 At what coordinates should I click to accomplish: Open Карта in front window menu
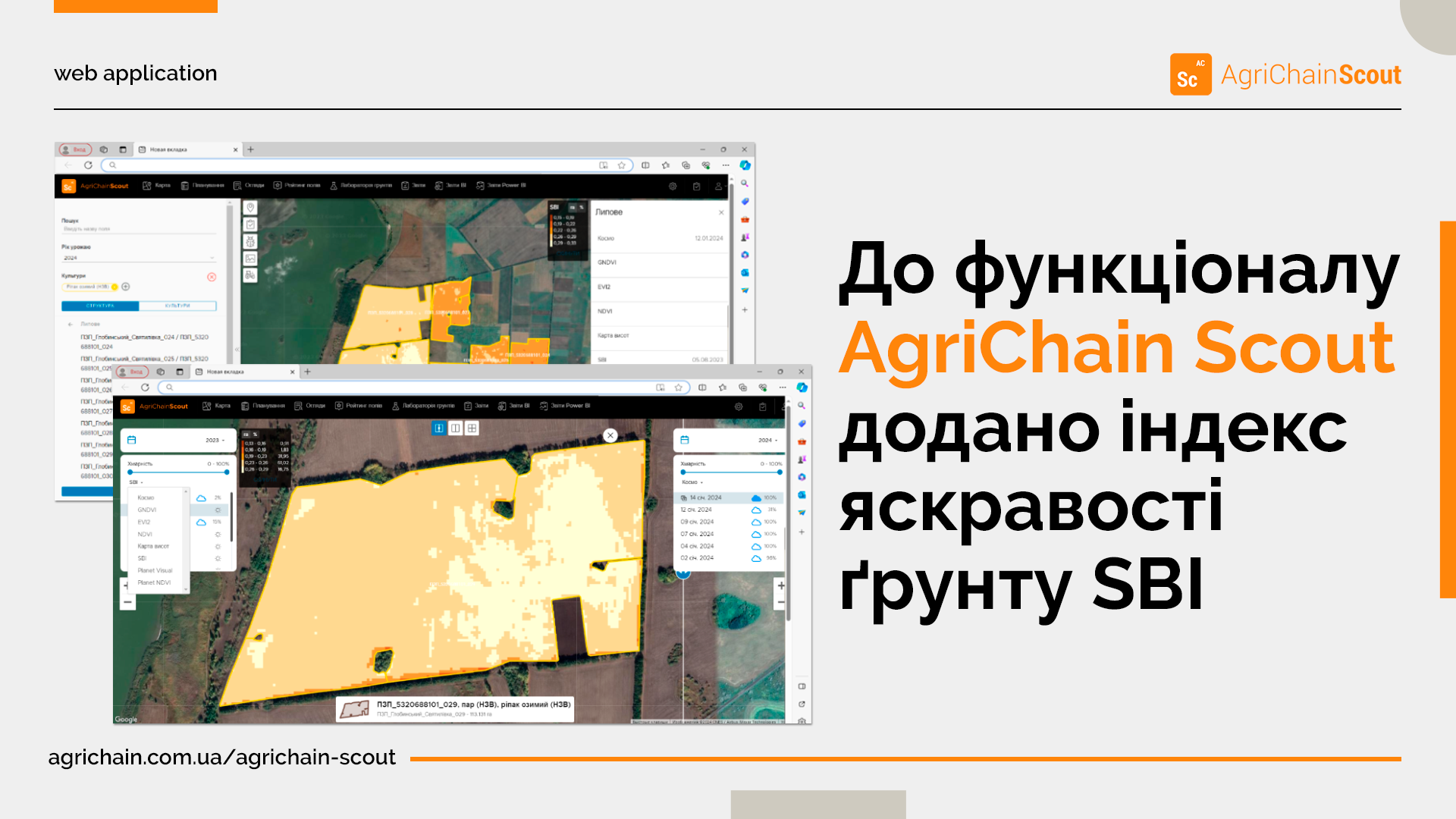tap(217, 406)
